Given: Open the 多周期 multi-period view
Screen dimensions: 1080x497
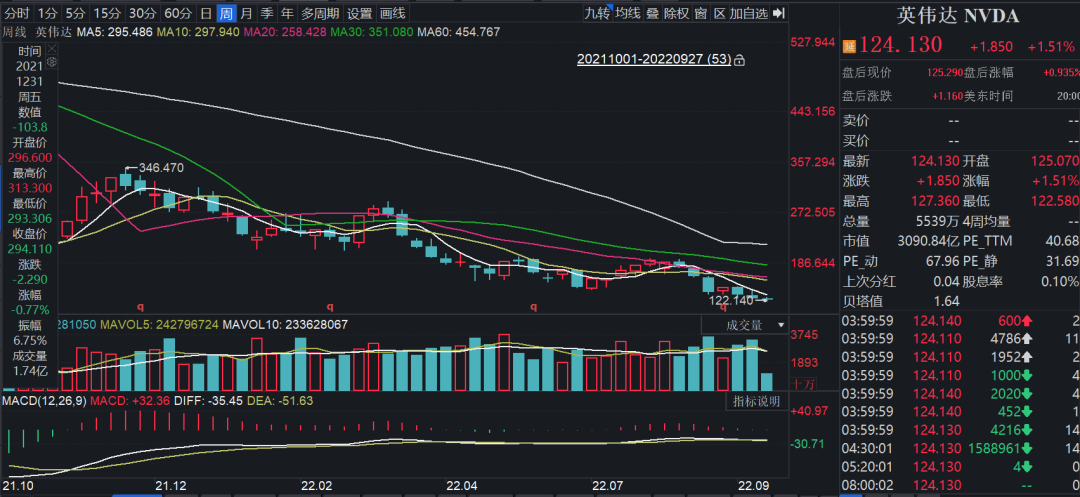Looking at the screenshot, I should pos(320,13).
